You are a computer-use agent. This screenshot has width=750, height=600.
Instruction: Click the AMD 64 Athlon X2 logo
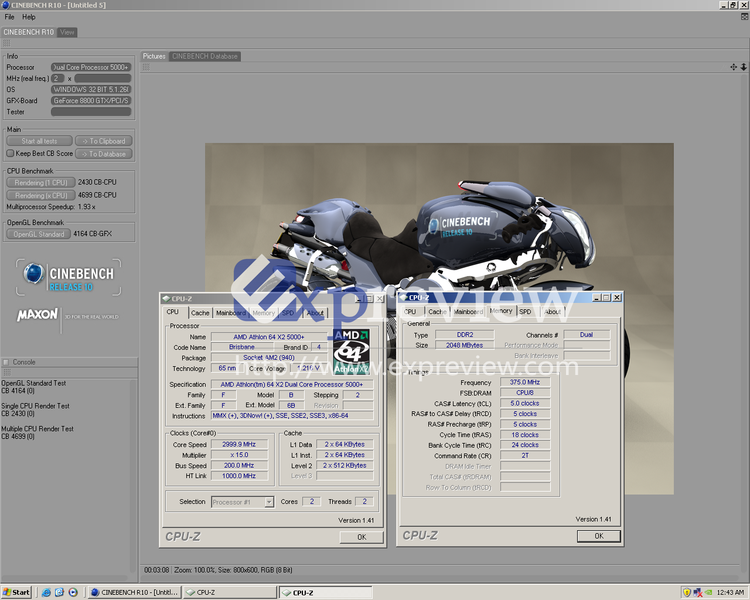tap(352, 352)
